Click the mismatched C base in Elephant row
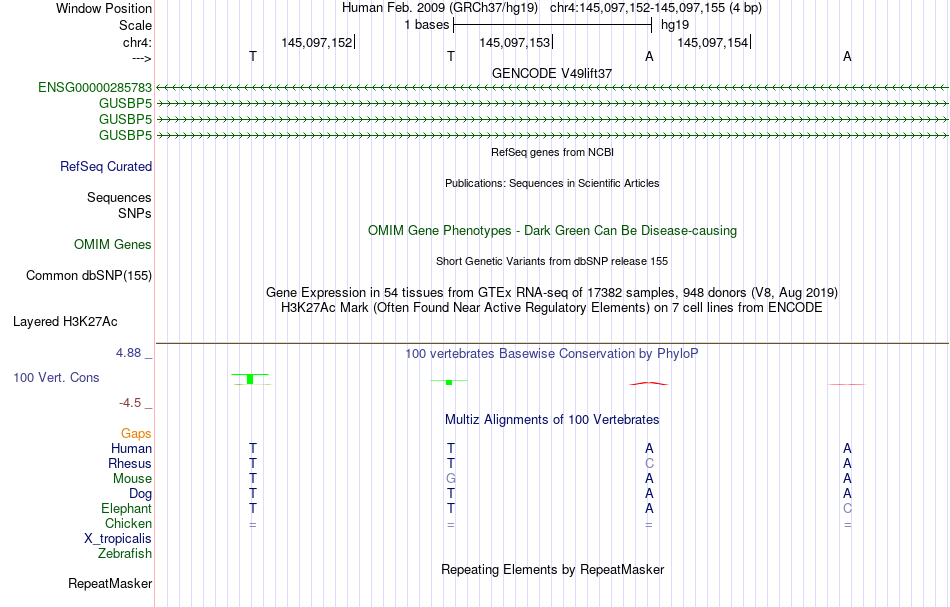 (x=848, y=508)
